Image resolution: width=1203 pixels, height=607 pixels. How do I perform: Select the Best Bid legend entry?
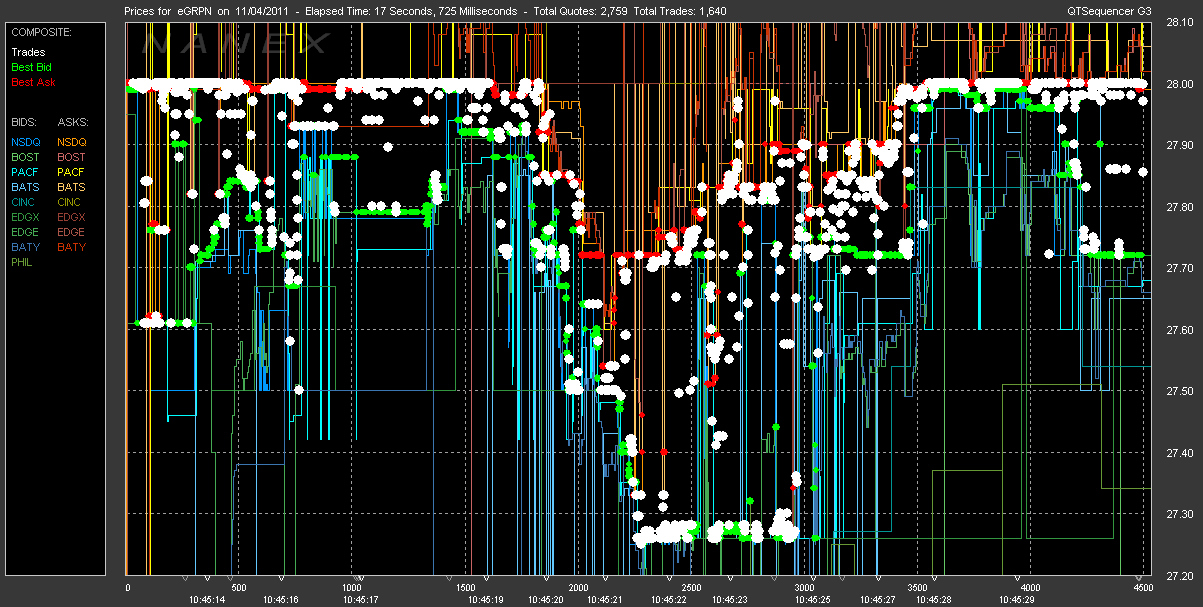point(31,66)
